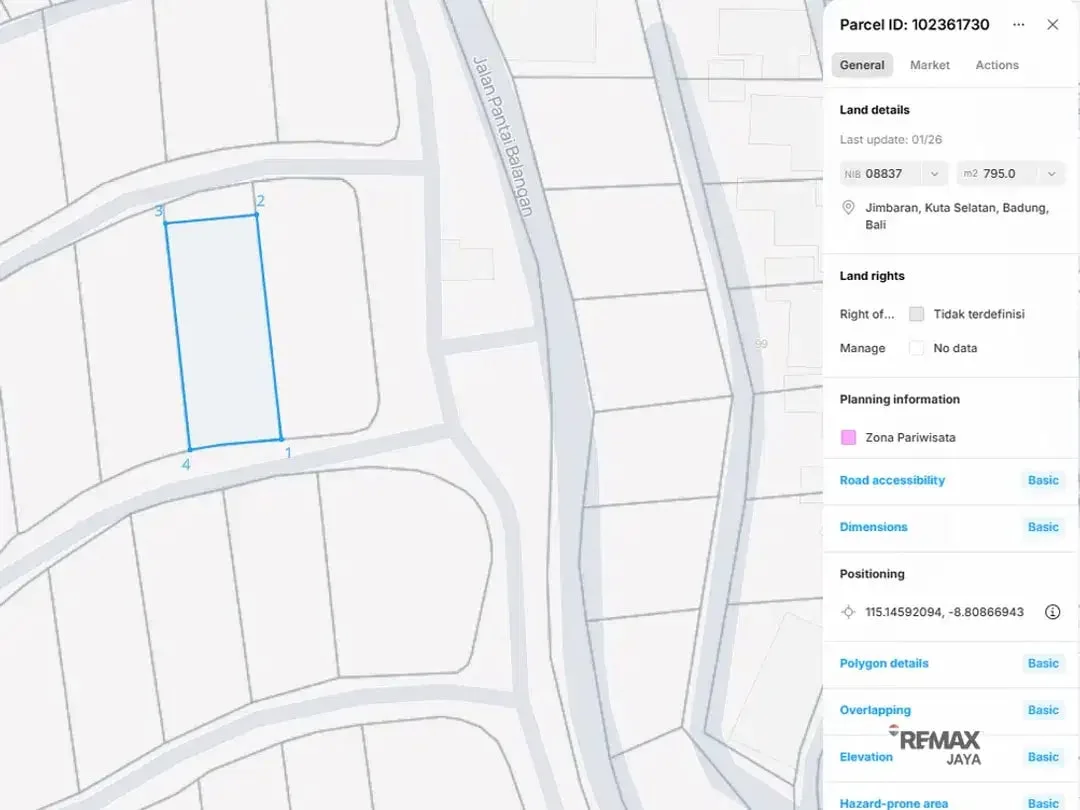Open the Road accessibility section
The width and height of the screenshot is (1080, 810).
click(x=892, y=480)
